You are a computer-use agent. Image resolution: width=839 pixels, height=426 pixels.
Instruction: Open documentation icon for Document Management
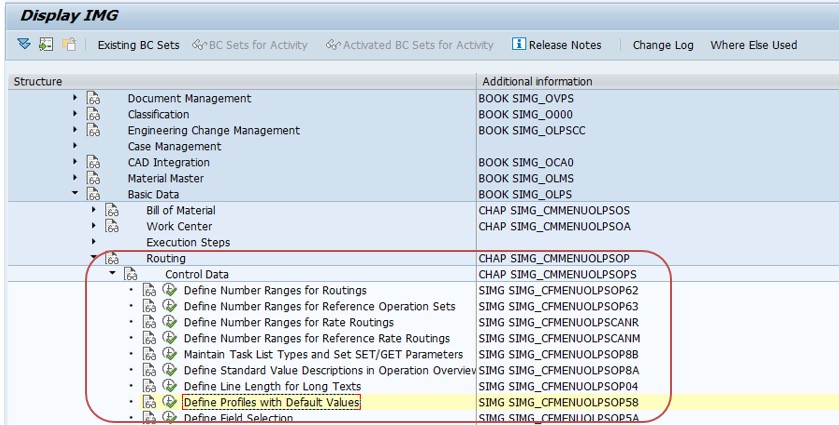tap(94, 99)
